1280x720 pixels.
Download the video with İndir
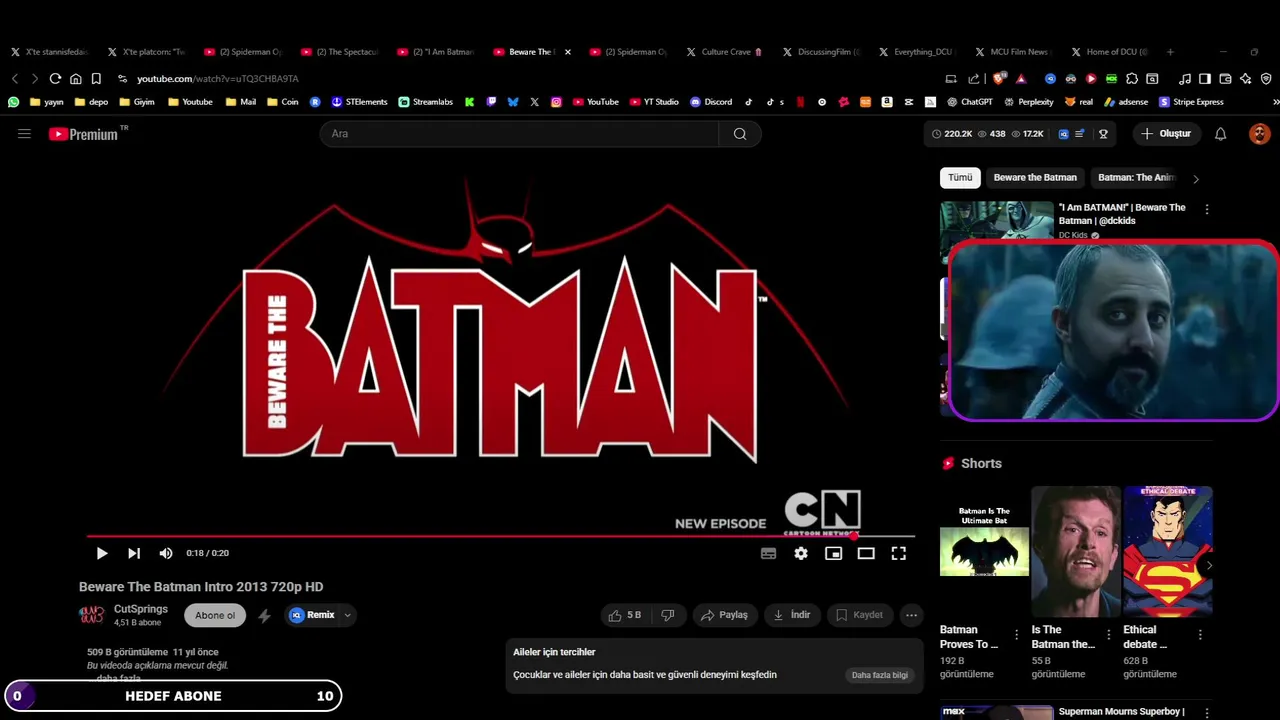(792, 615)
